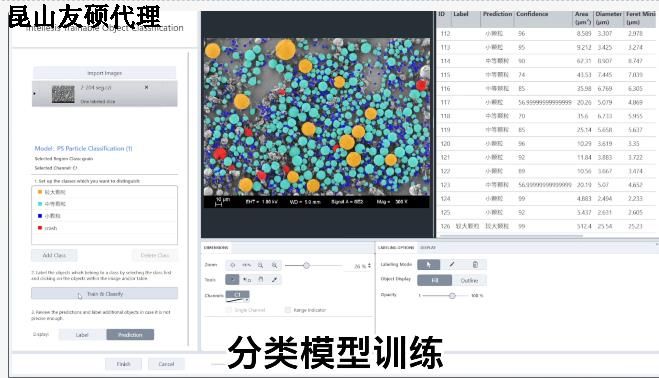Viewport: 659px width, 378px height.
Task: Switch object display to Outline
Action: pos(469,280)
